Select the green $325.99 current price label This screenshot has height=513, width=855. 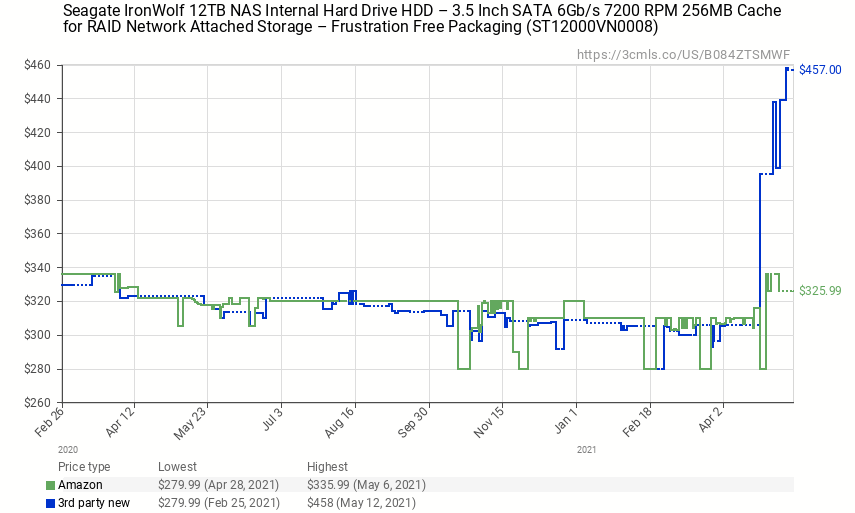click(x=820, y=291)
